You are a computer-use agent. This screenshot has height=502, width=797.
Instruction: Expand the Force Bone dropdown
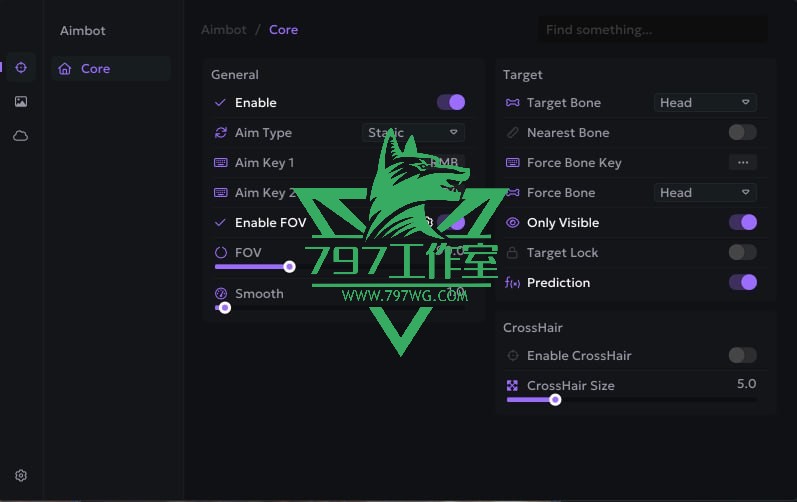click(x=705, y=192)
